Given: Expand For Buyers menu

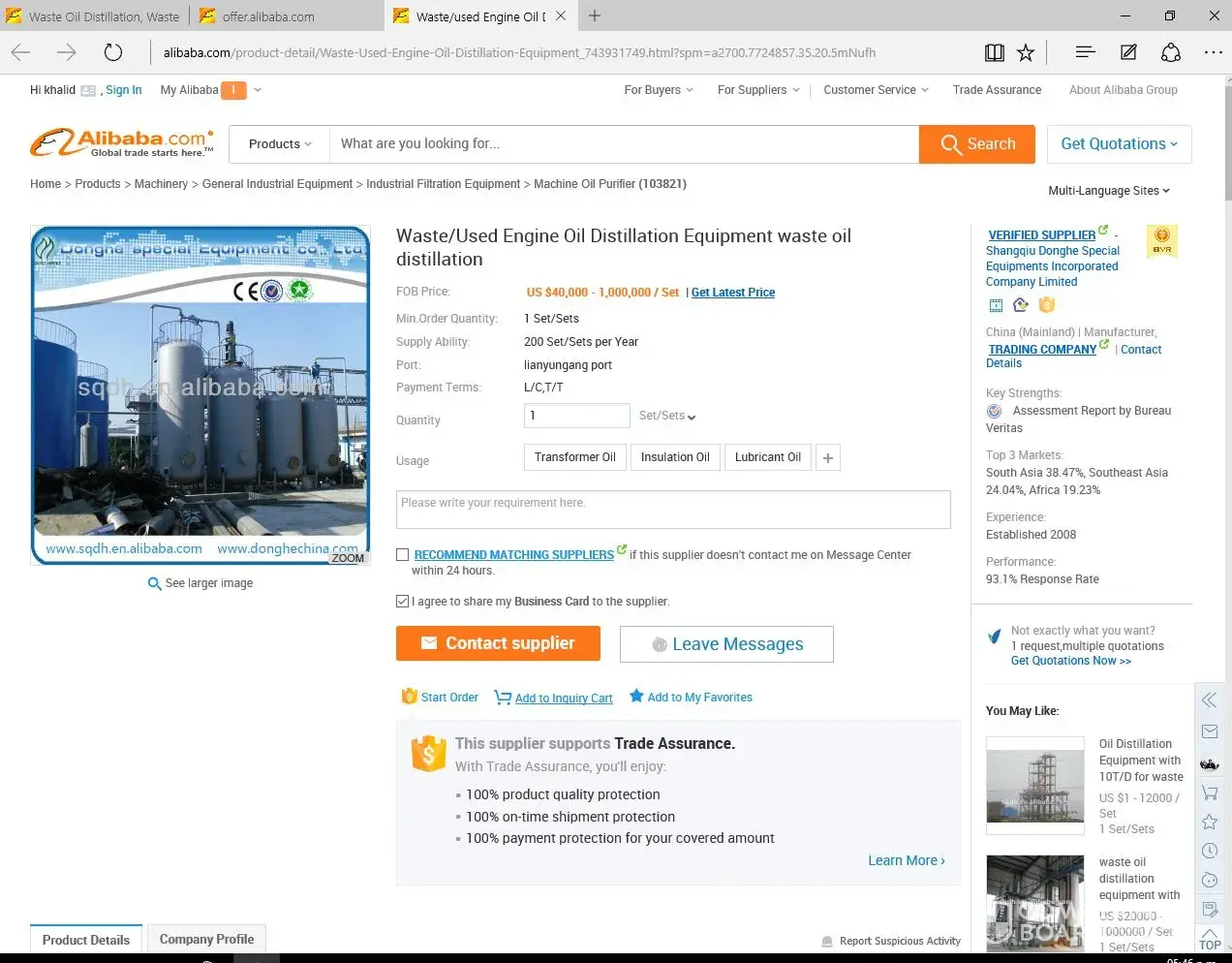Looking at the screenshot, I should pos(659,90).
